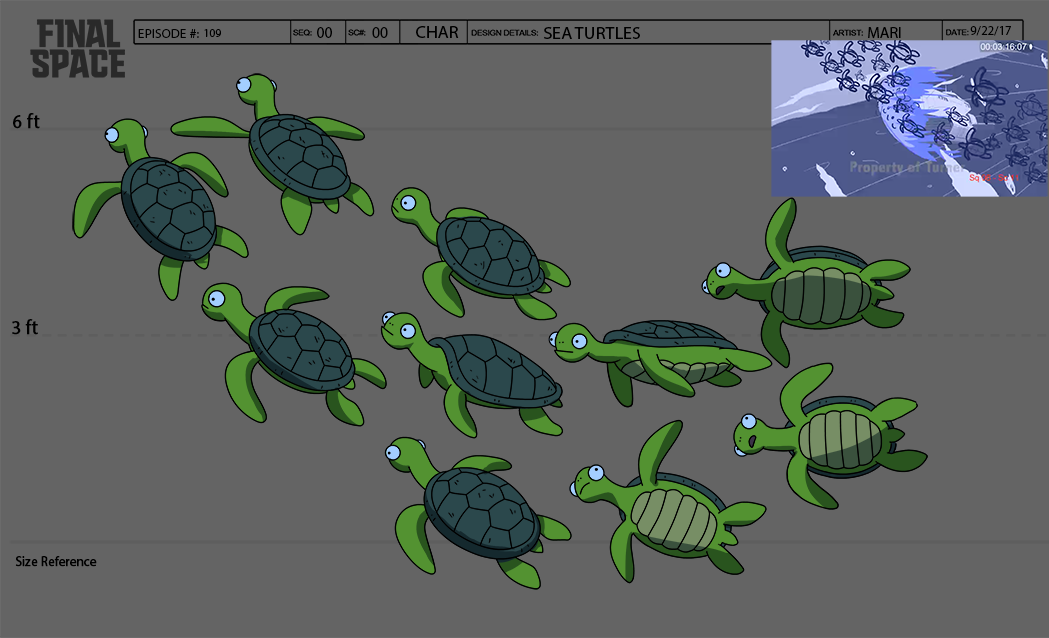Click the 00:03:16:07 timecode on thumbnail
This screenshot has width=1049, height=638.
pyautogui.click(x=1005, y=47)
